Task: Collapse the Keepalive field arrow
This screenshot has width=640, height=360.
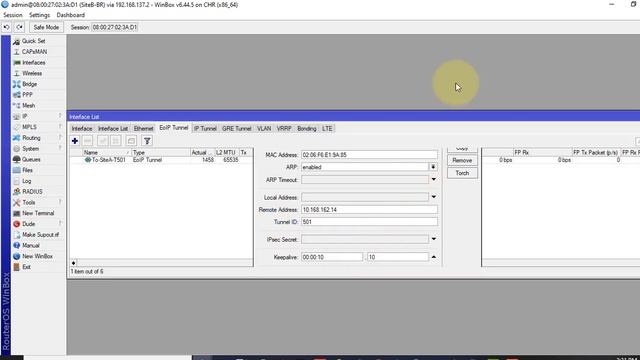Action: pyautogui.click(x=433, y=257)
